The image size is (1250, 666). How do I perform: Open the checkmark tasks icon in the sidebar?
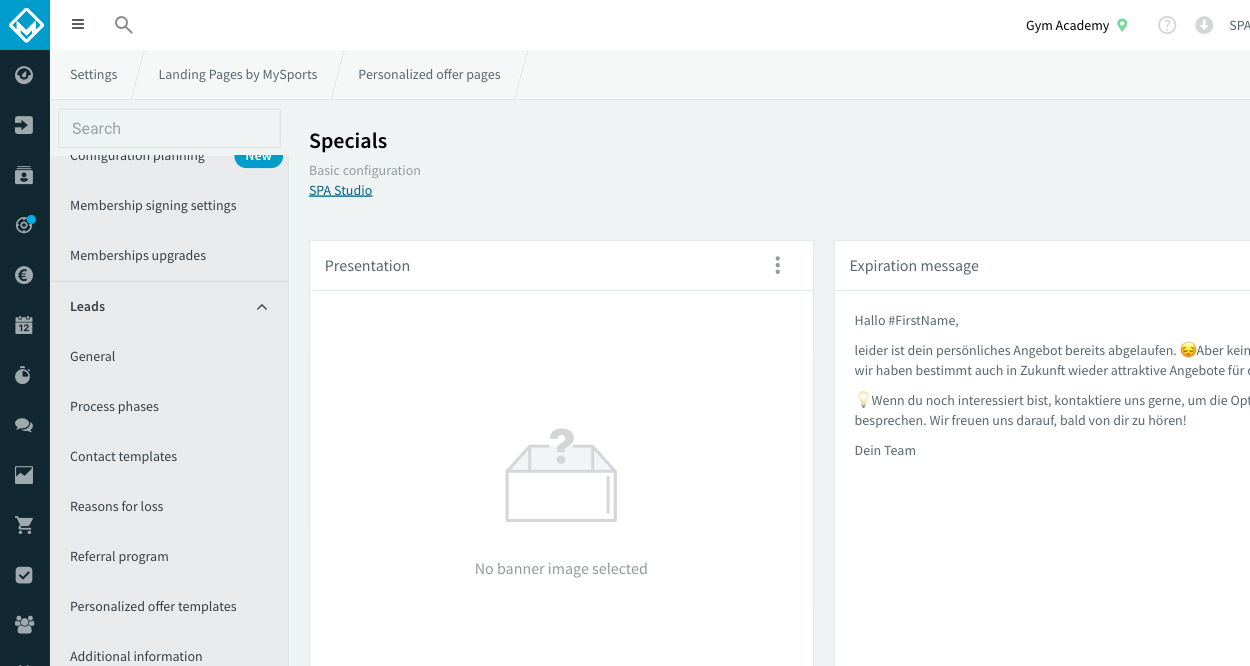coord(25,575)
